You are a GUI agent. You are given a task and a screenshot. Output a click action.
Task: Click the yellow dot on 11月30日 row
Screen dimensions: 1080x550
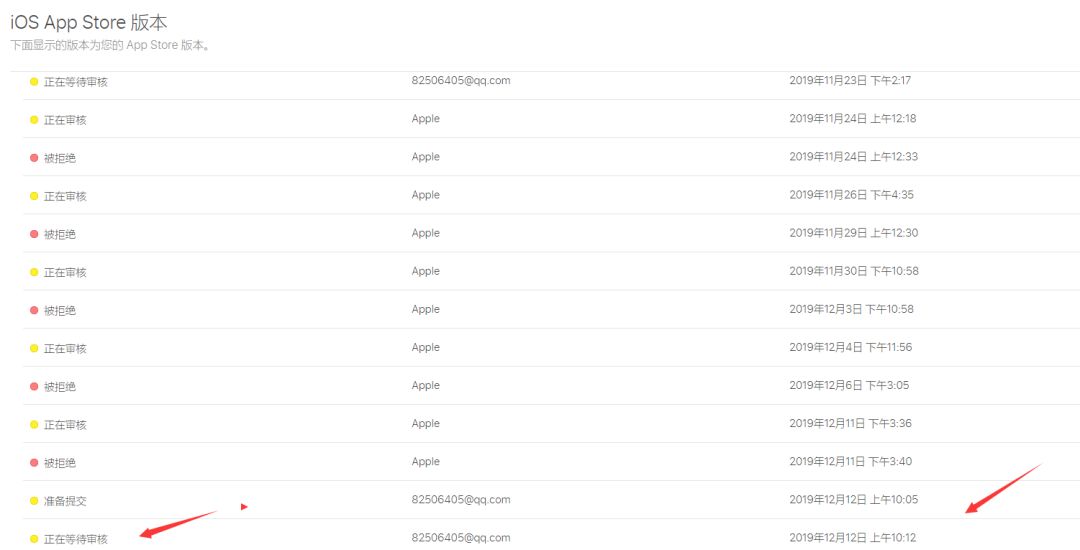pos(34,272)
